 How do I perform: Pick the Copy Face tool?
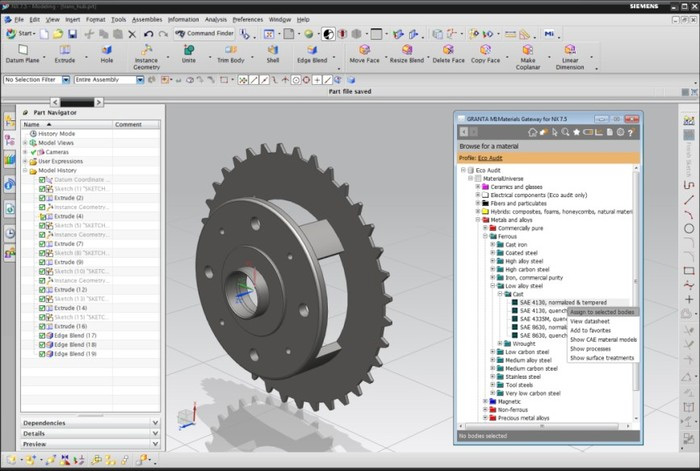(x=485, y=54)
